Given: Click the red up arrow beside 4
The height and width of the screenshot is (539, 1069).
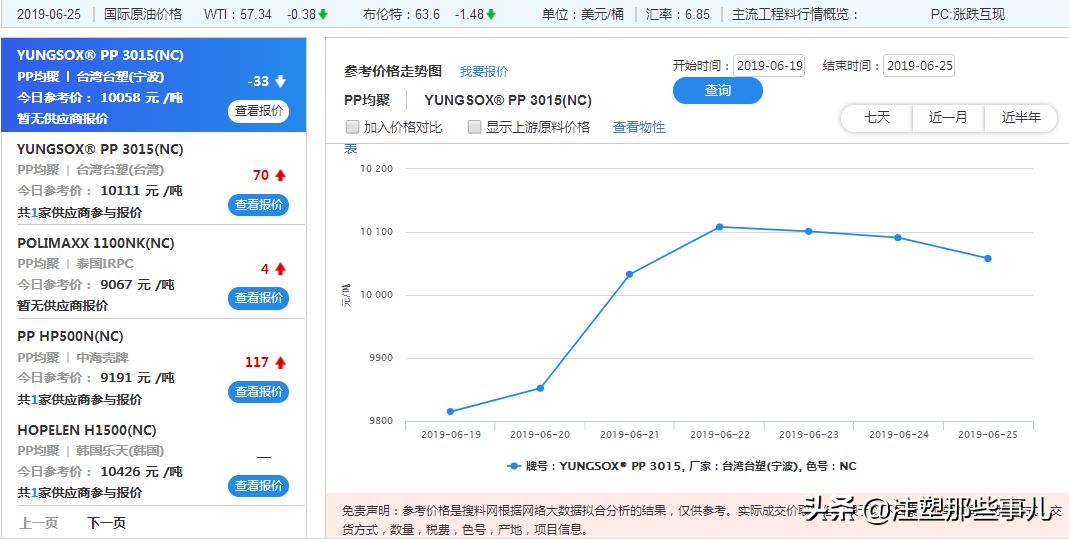Looking at the screenshot, I should pos(280,269).
